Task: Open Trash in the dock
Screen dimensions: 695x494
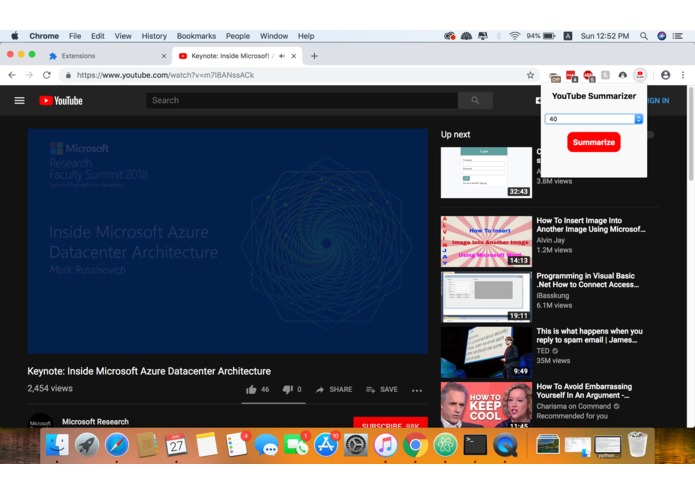Action: [x=638, y=444]
